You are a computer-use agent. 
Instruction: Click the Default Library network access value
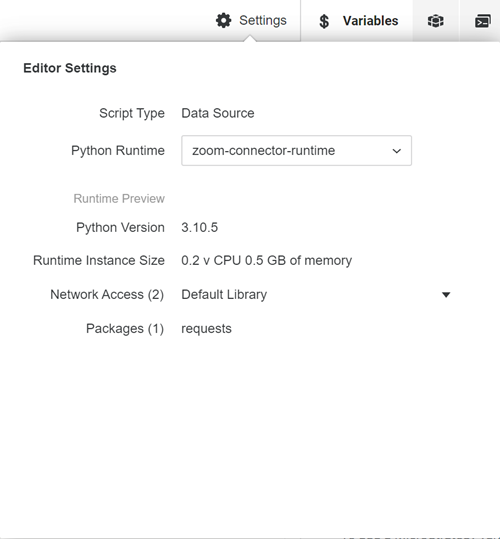224,295
